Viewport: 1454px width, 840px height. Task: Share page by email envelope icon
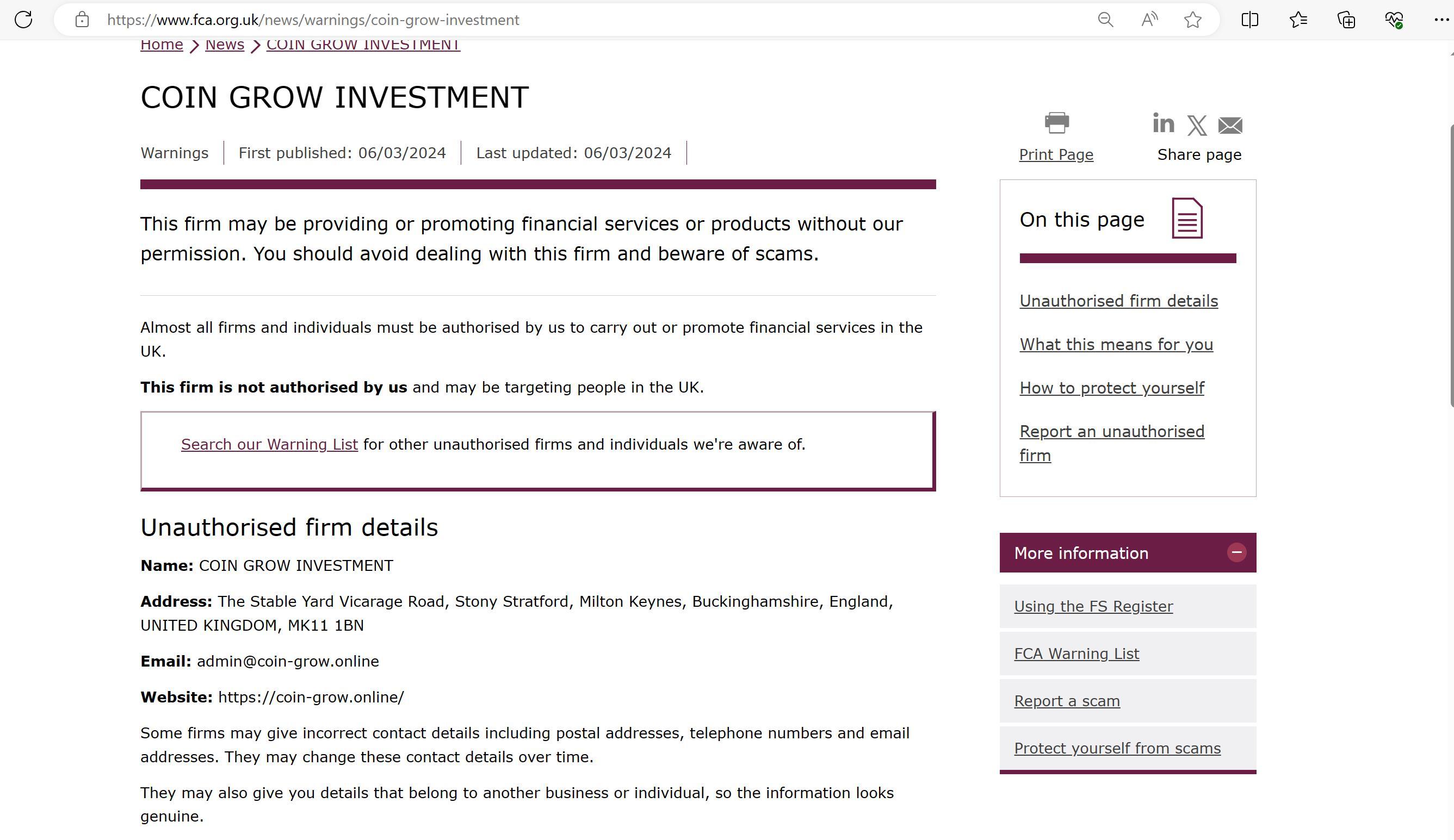[x=1230, y=125]
